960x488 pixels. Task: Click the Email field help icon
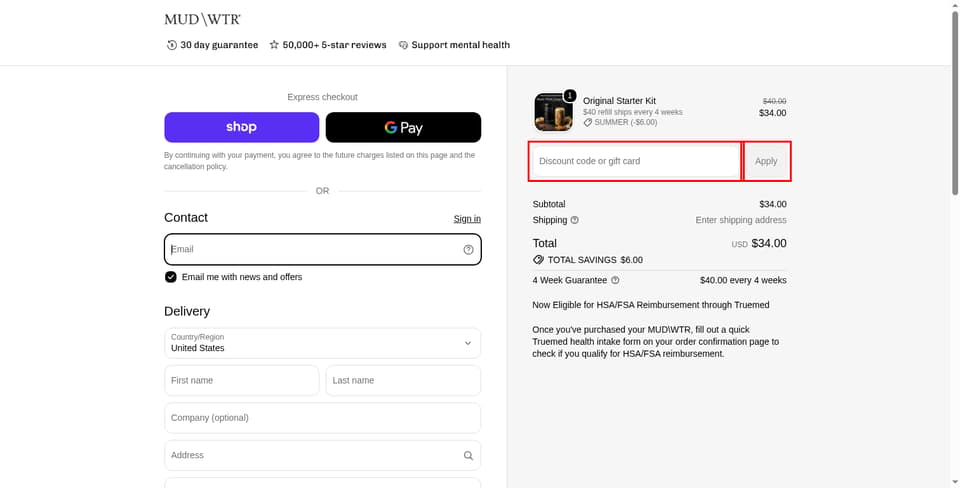click(x=468, y=249)
